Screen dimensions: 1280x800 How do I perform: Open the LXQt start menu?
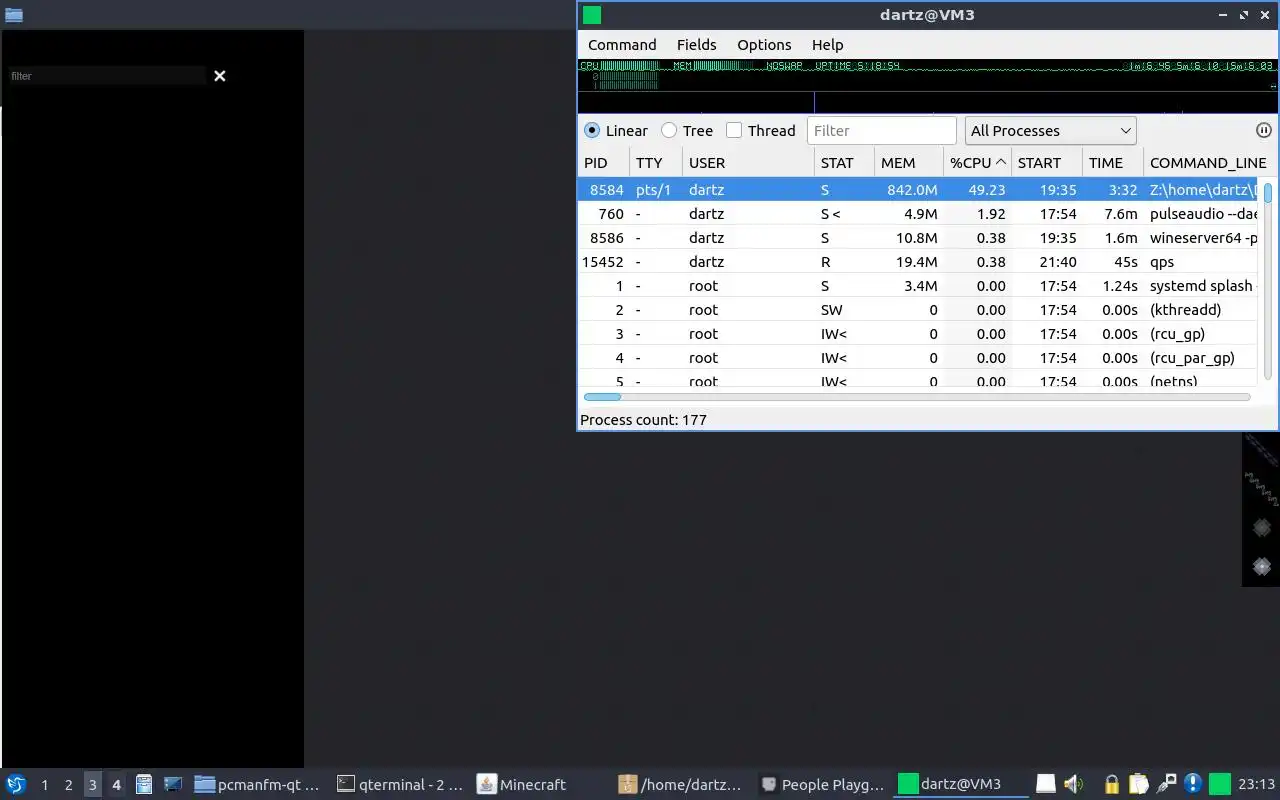point(16,784)
